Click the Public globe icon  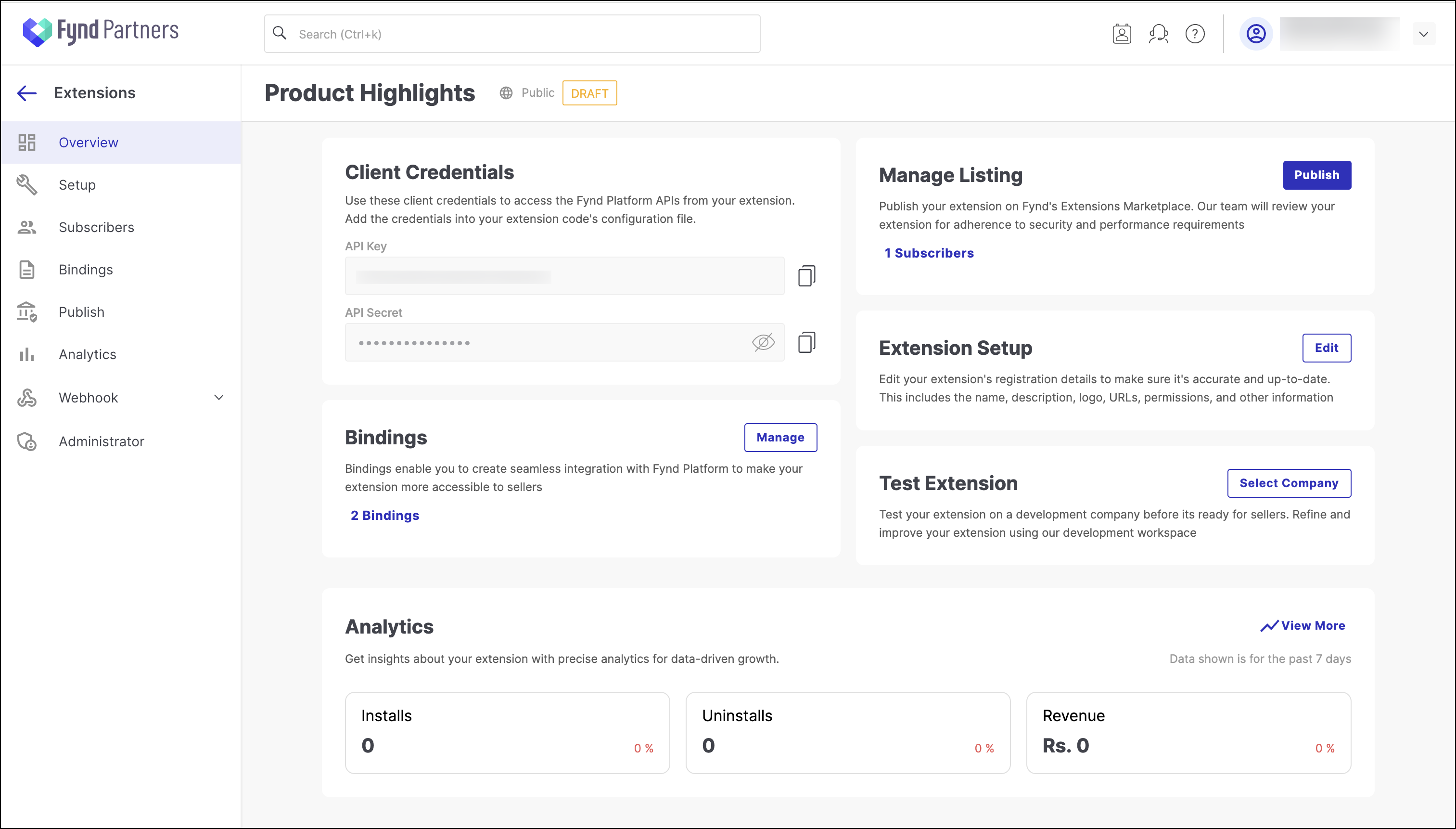click(x=506, y=93)
